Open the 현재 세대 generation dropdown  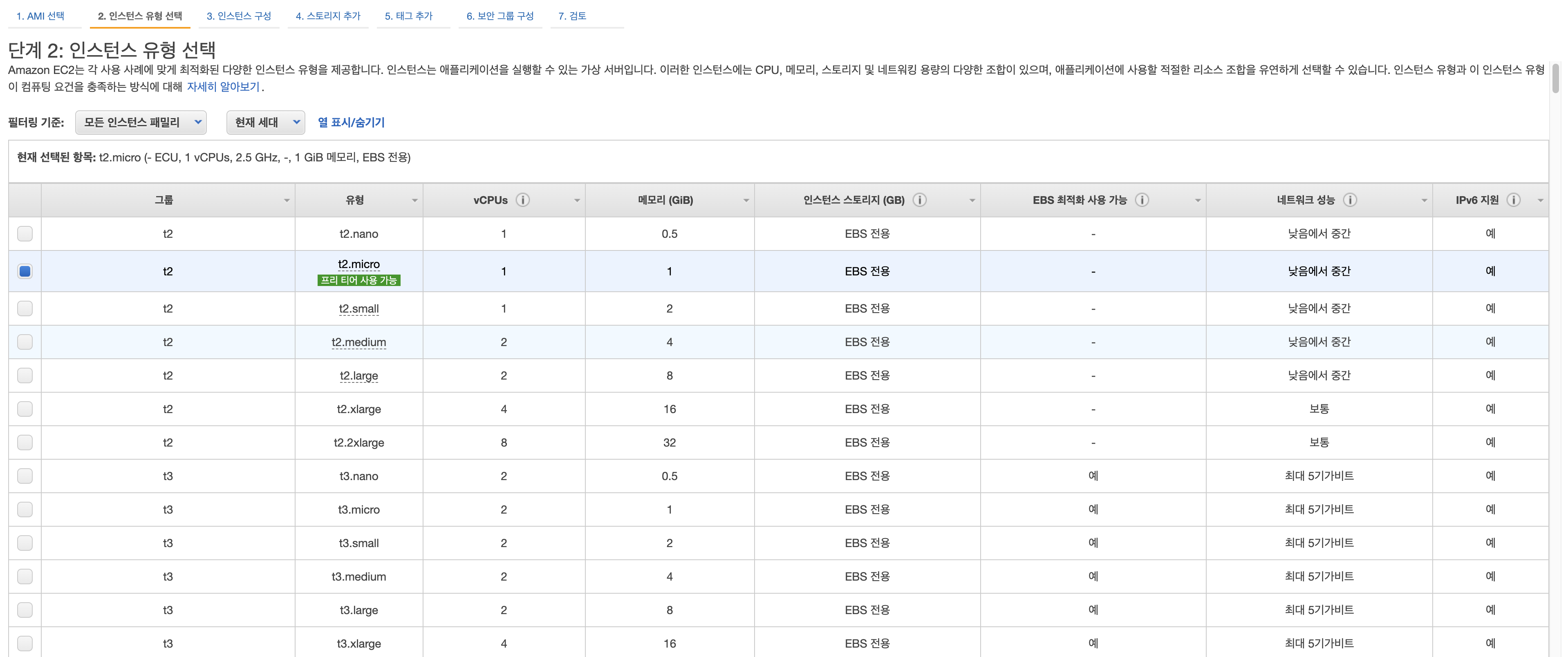(266, 122)
